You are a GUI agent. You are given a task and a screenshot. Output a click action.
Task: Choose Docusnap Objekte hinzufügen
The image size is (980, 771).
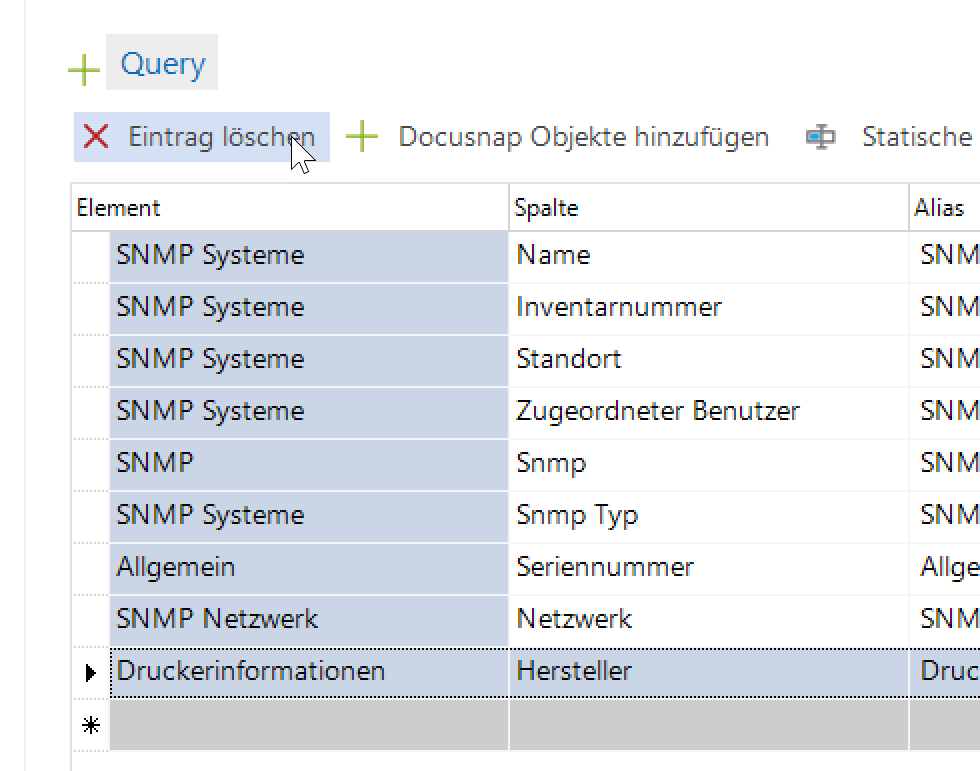(583, 137)
